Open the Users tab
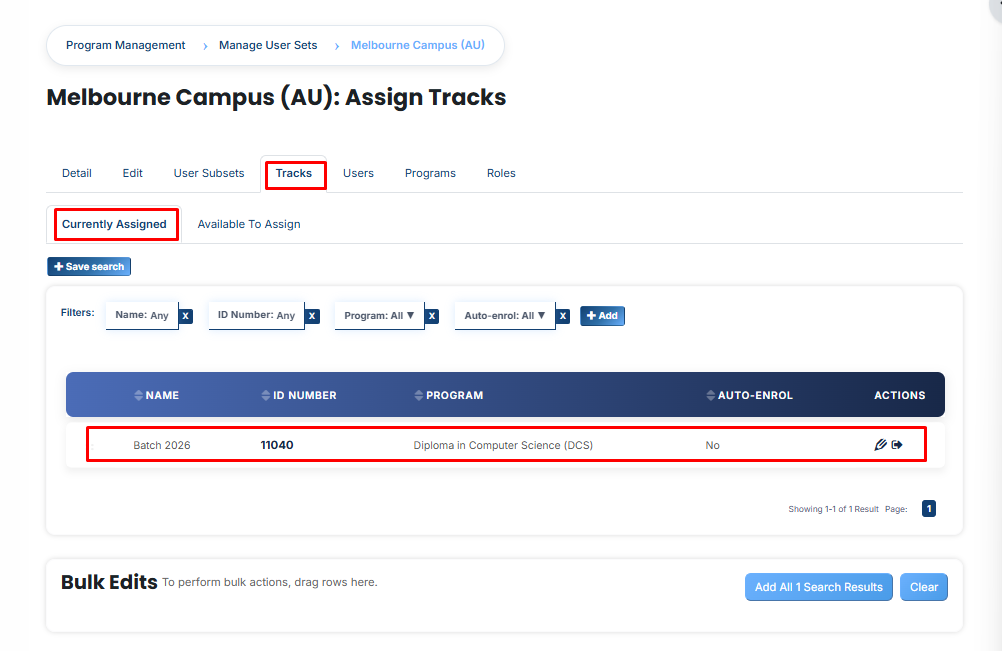Screen dimensions: 1002x651 (358, 173)
